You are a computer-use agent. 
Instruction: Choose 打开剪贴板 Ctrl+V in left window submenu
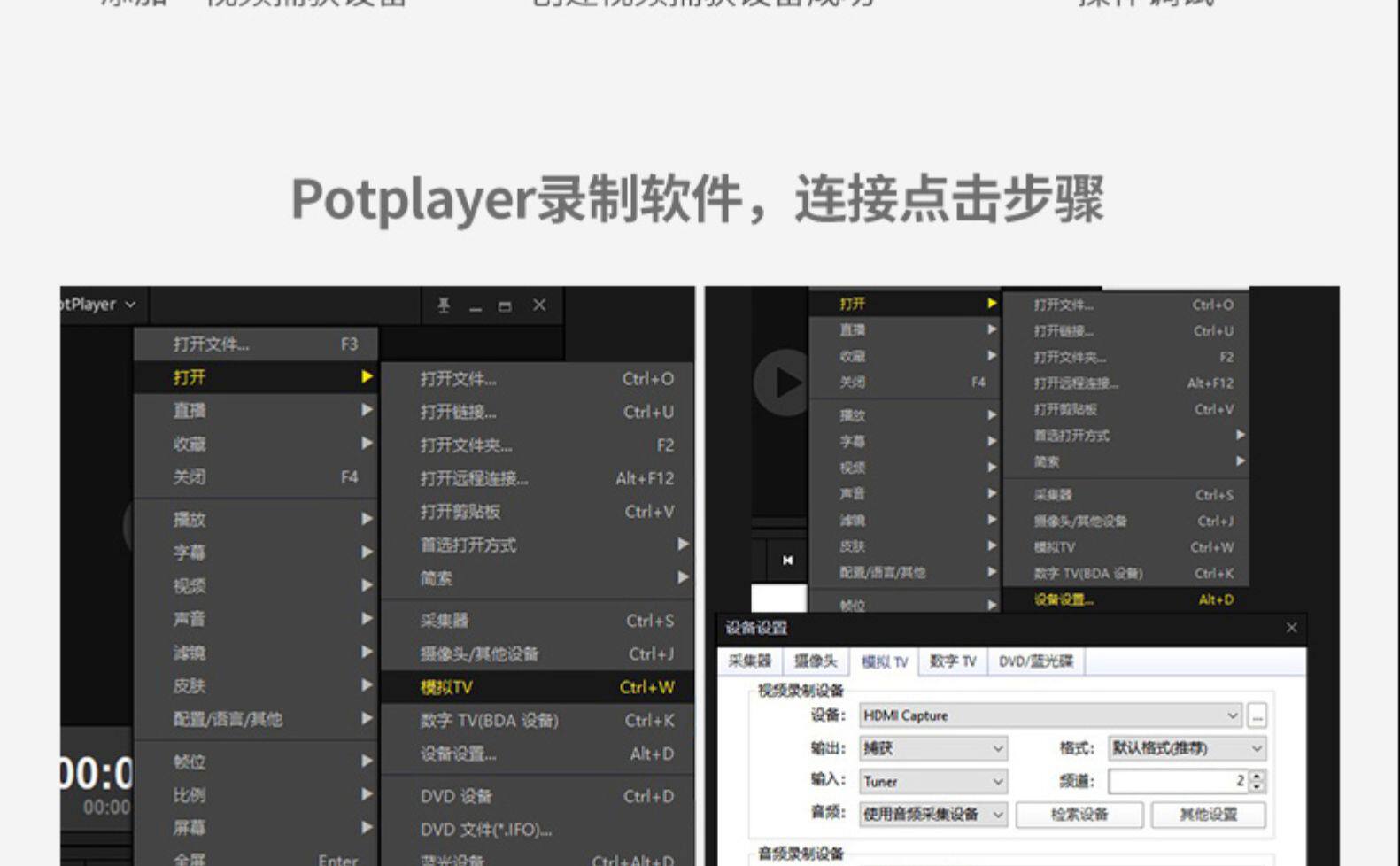538,512
